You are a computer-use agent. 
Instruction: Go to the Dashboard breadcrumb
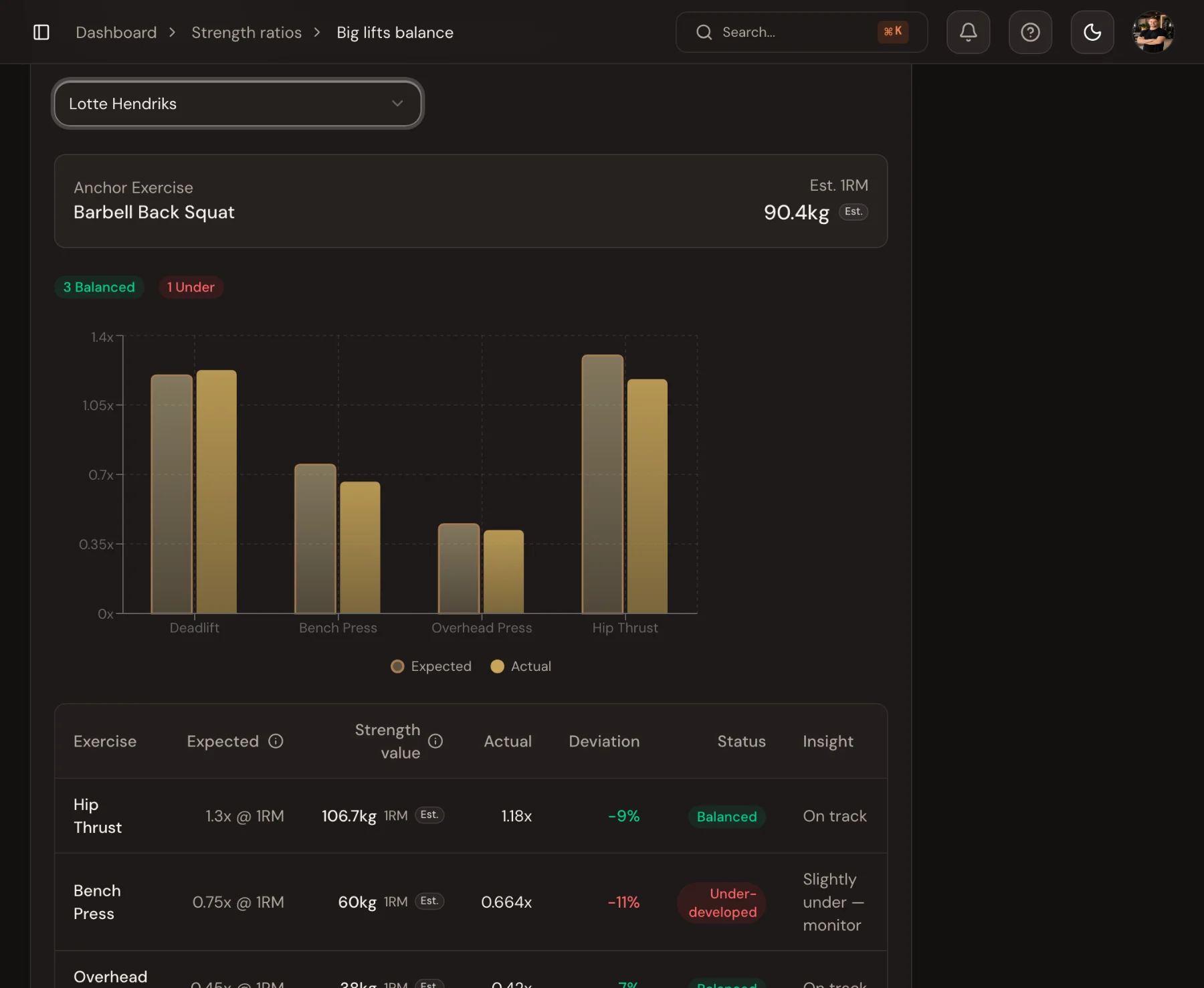pos(116,32)
